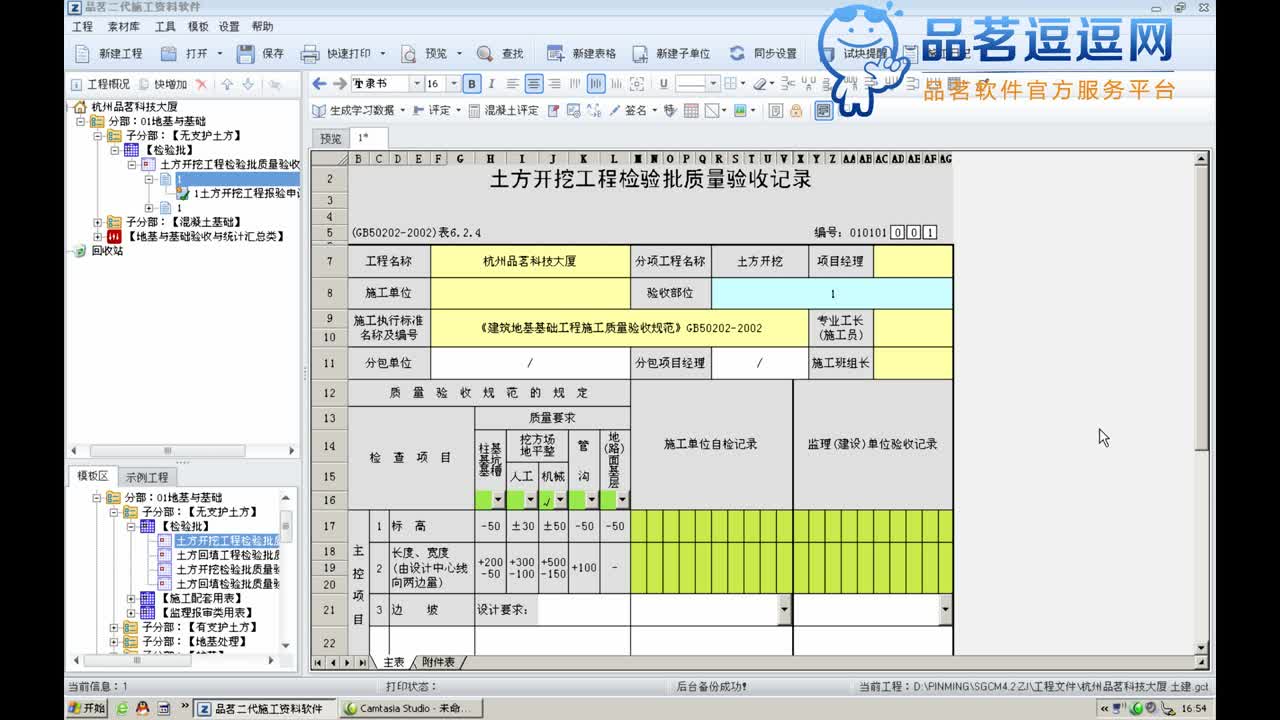Expand the 【地基与基础验收与统计汇总类】 node
1280x720 pixels.
97,237
